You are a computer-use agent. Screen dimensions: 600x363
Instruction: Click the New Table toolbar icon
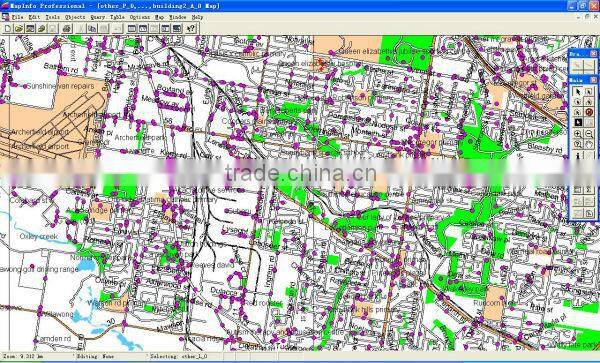(7, 28)
